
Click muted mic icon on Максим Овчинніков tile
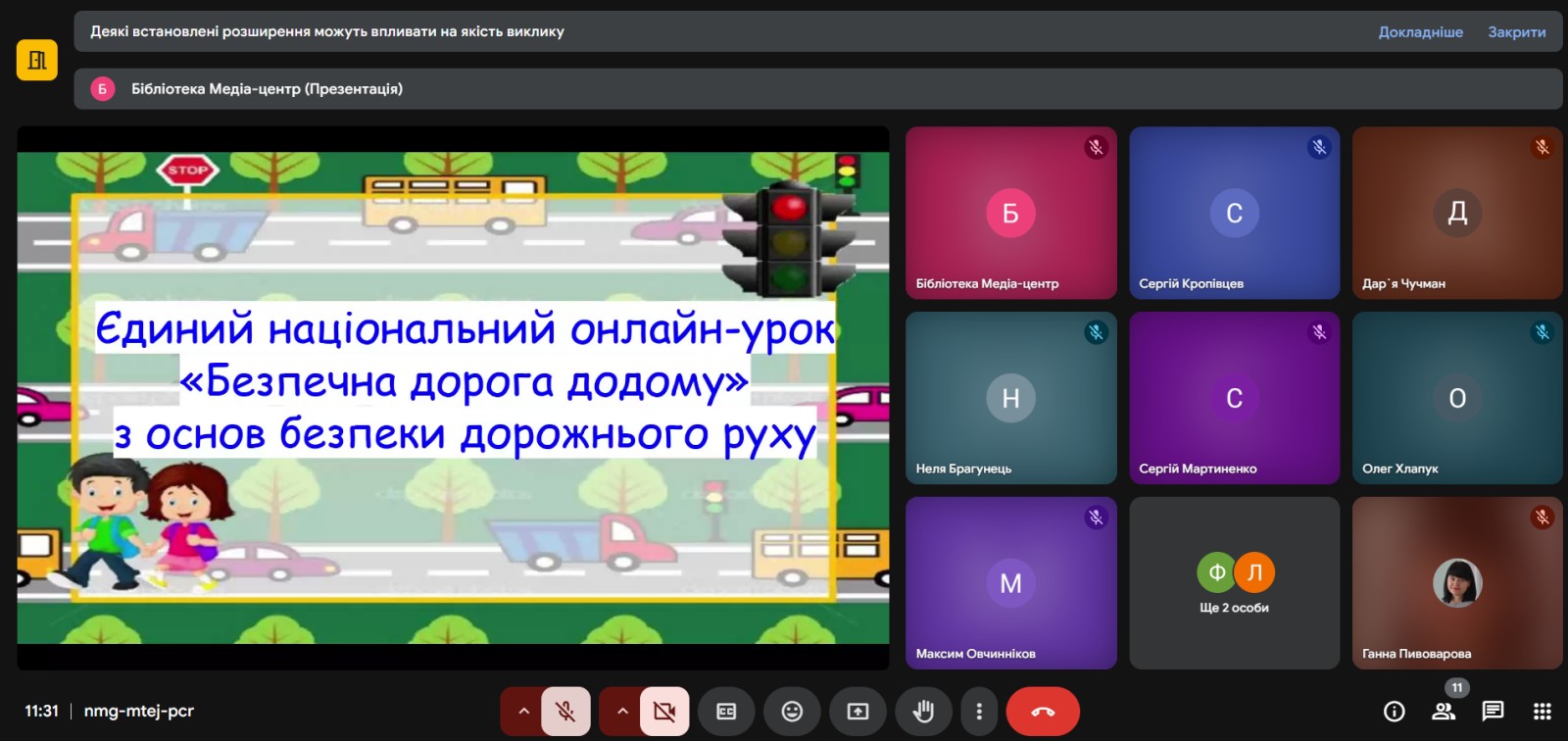[x=1096, y=517]
